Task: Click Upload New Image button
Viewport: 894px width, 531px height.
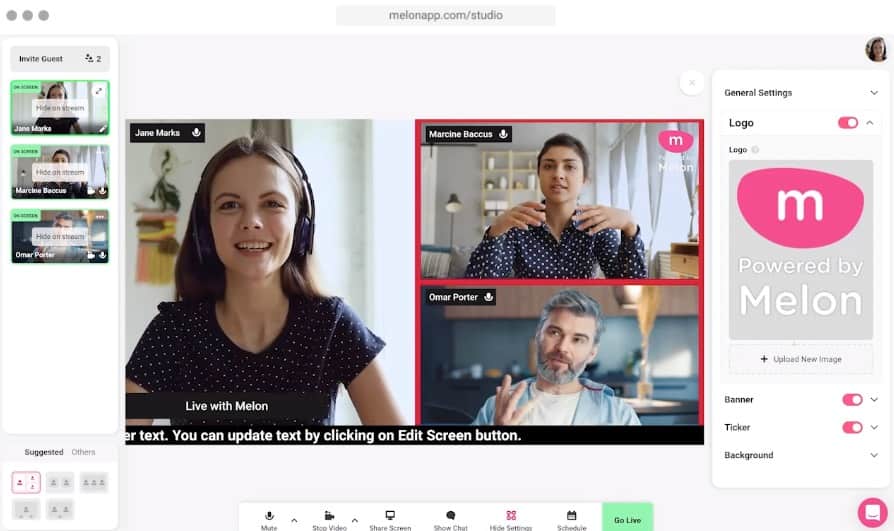Action: click(800, 359)
